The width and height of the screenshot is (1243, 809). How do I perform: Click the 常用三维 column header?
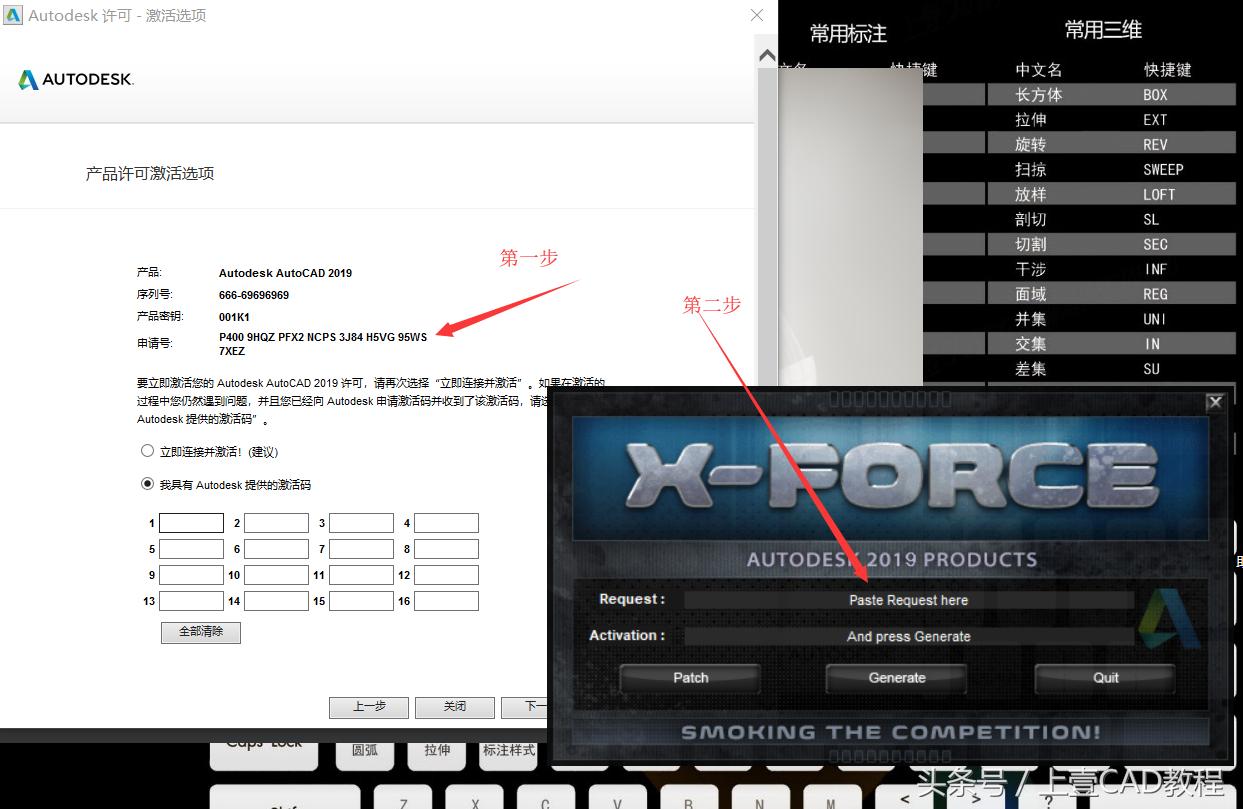pos(1103,30)
